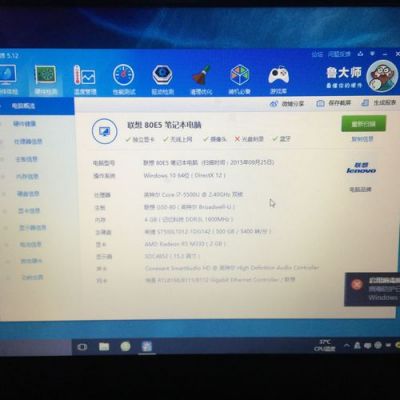Viewport: 400px width, 400px height.
Task: Click the 微博分享 share icon
Action: [x=274, y=104]
